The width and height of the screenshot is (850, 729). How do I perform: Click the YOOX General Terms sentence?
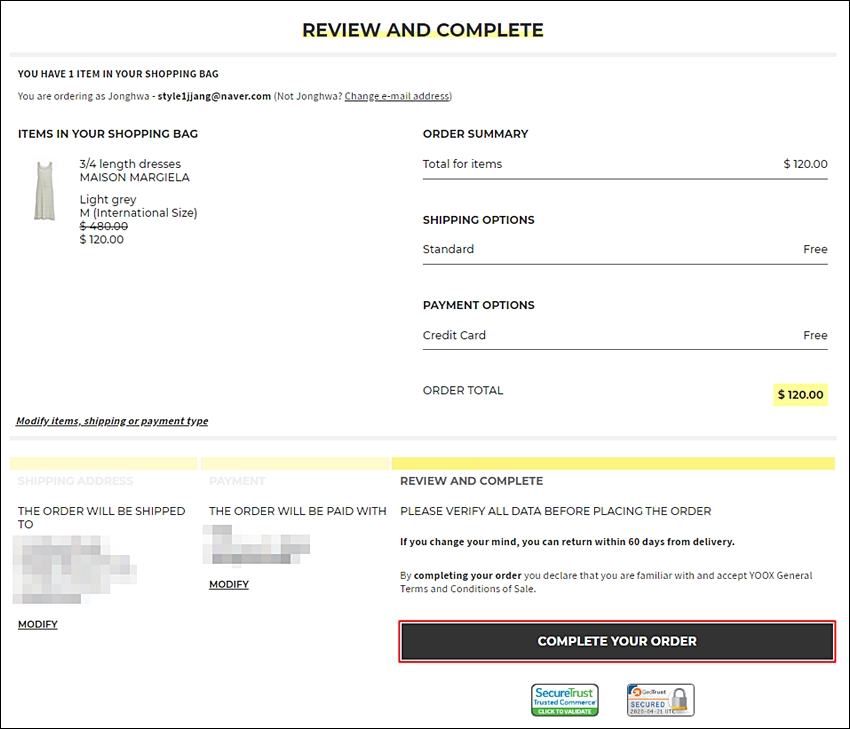point(606,582)
